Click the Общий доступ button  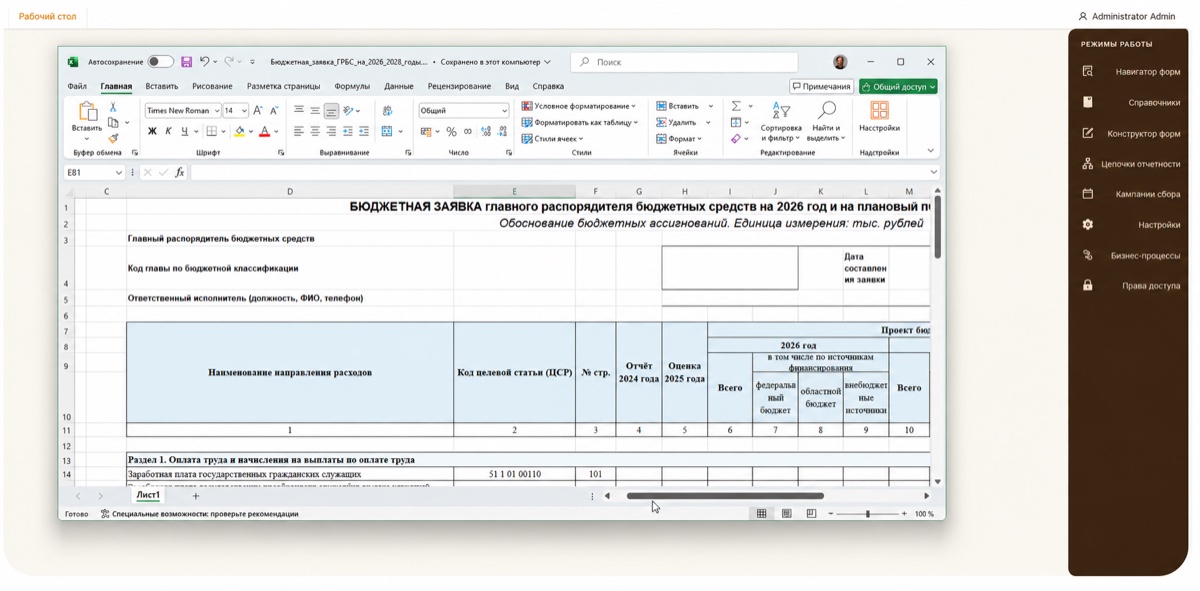click(898, 87)
